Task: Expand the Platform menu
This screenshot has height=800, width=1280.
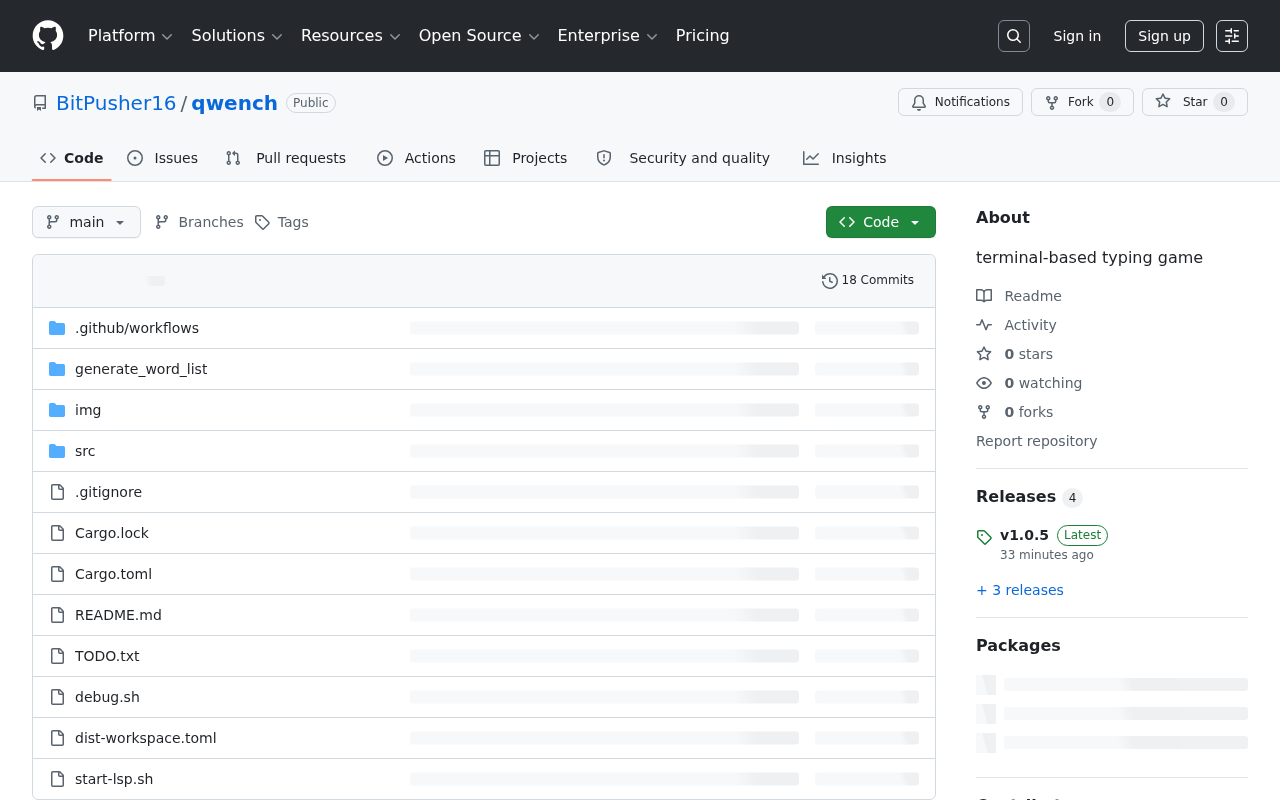Action: [x=130, y=36]
